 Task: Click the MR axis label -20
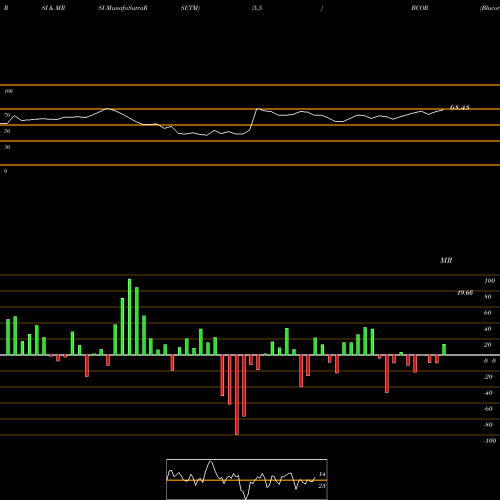(488, 377)
